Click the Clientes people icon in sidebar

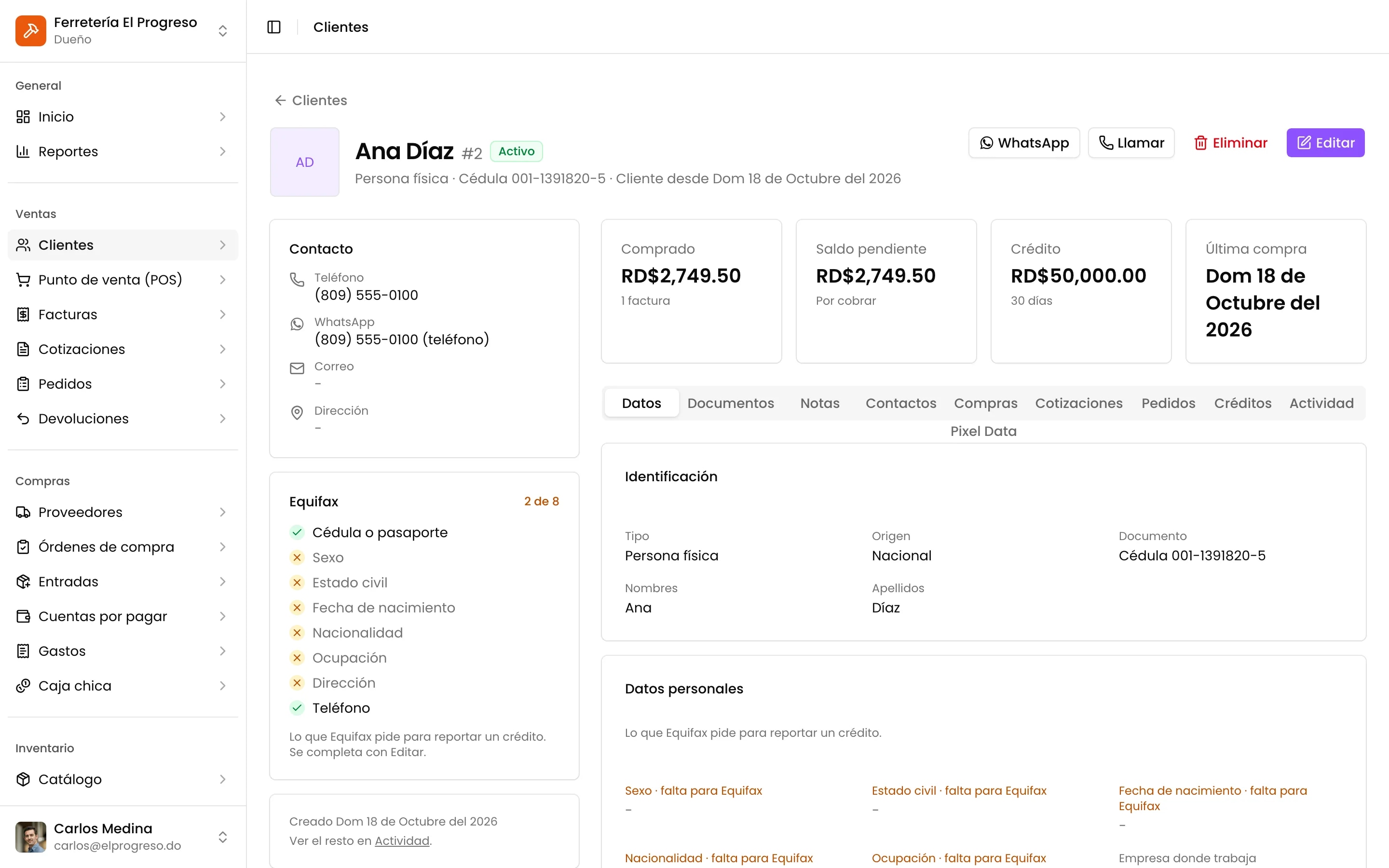point(23,245)
